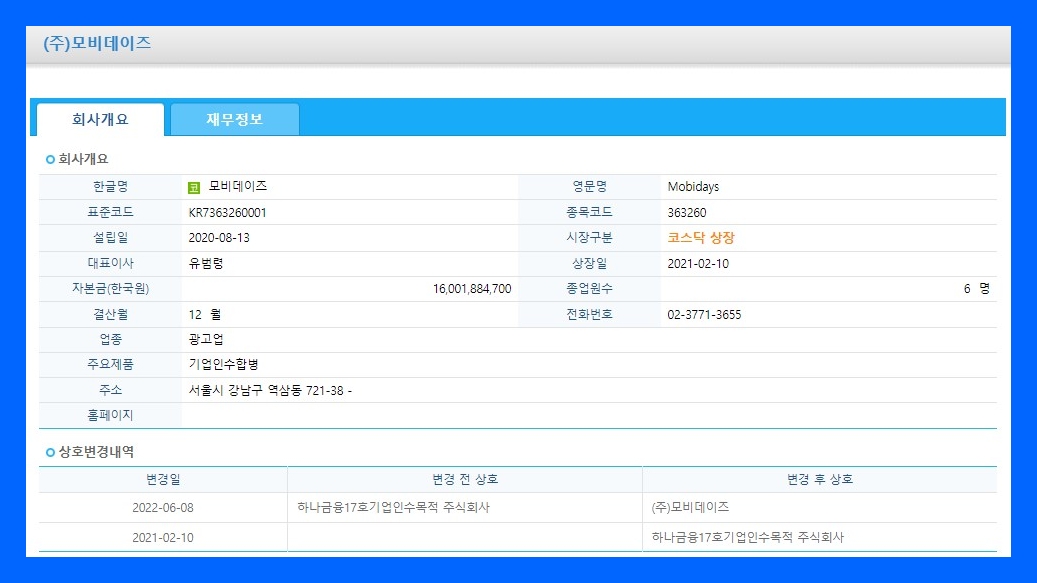Click the 홈페이지 row label
Image resolution: width=1037 pixels, height=583 pixels.
(x=110, y=416)
